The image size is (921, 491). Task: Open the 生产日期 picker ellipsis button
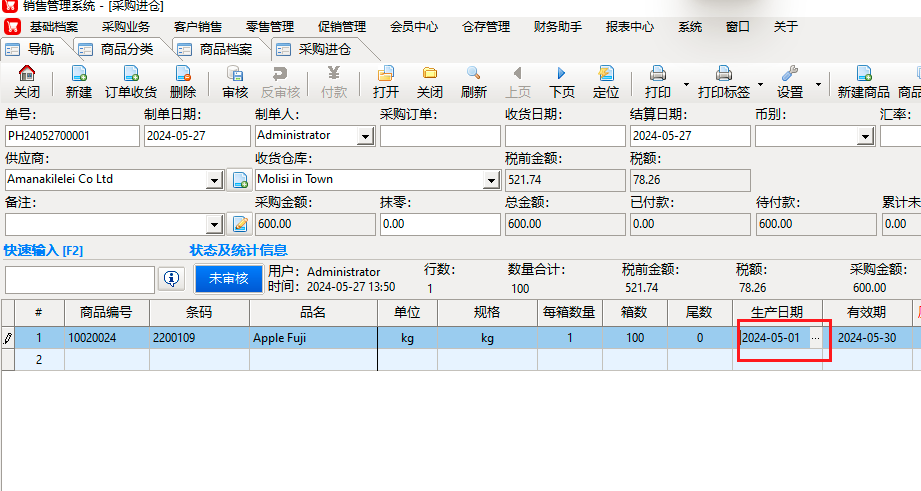click(815, 338)
